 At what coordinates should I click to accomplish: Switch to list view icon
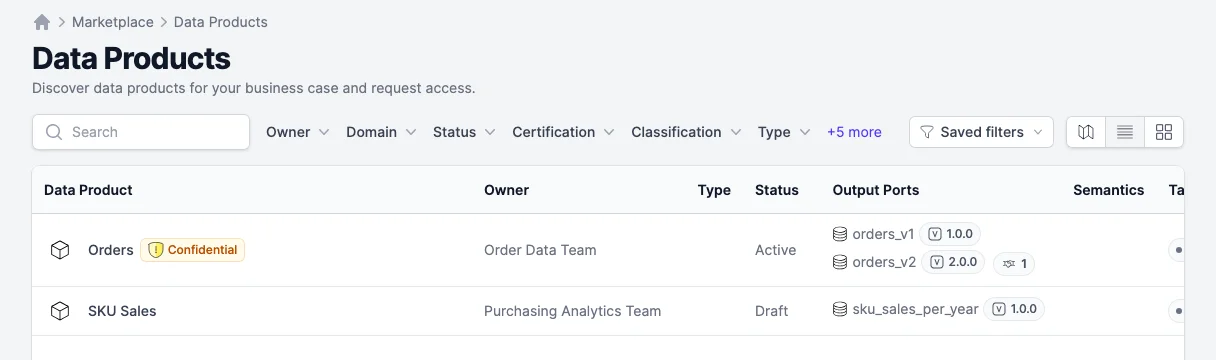1125,132
